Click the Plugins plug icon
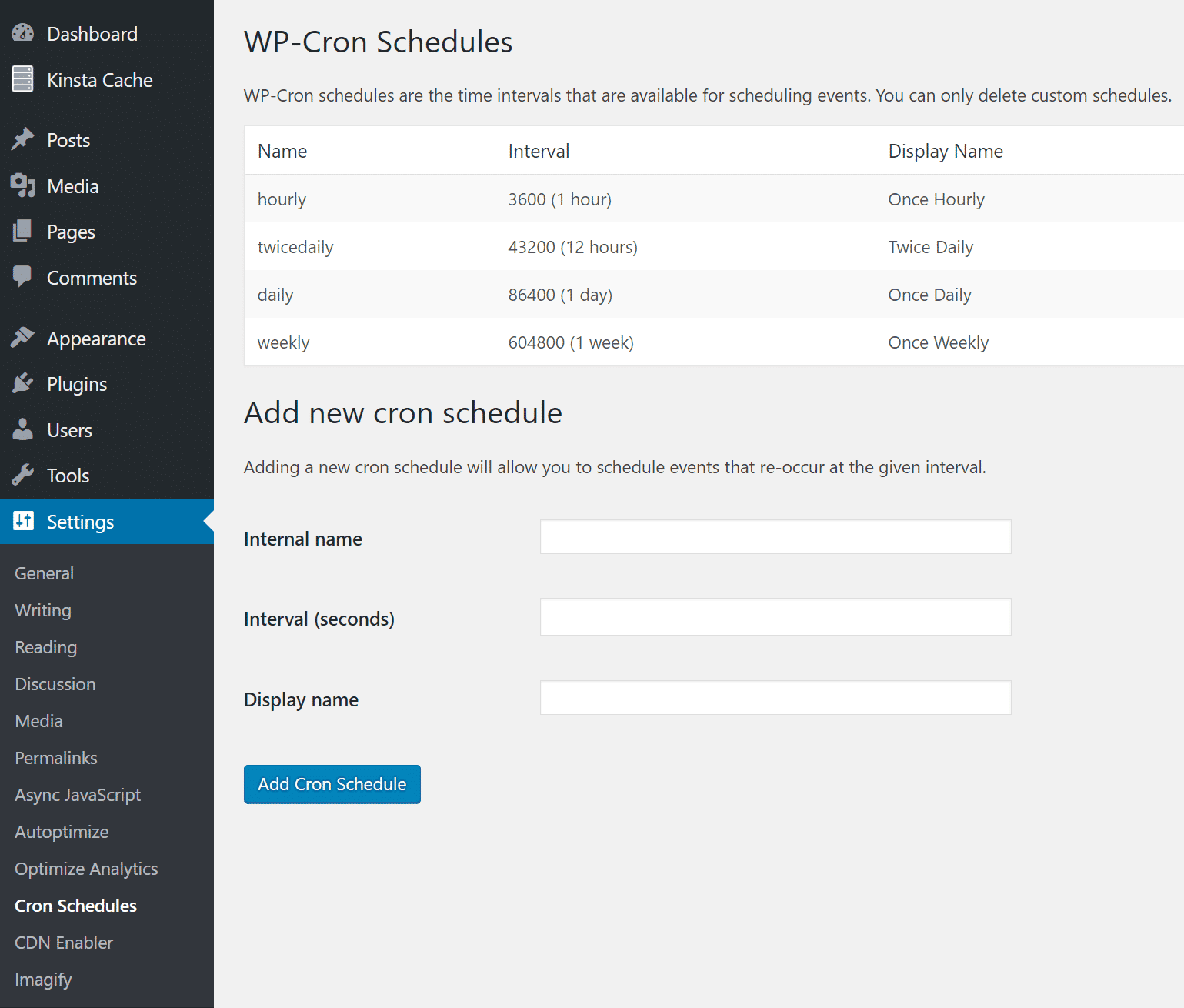 (x=22, y=383)
